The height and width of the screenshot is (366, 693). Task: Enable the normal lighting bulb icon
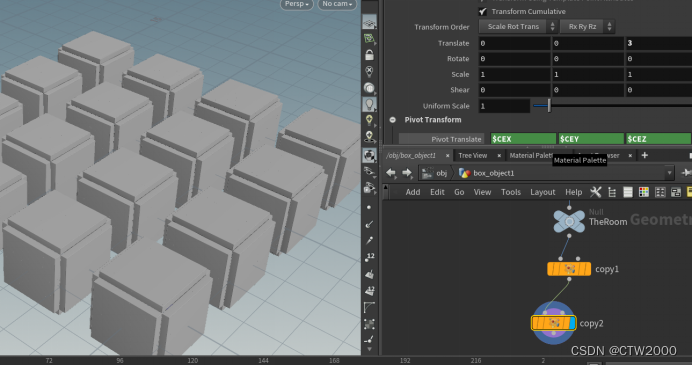coord(369,105)
